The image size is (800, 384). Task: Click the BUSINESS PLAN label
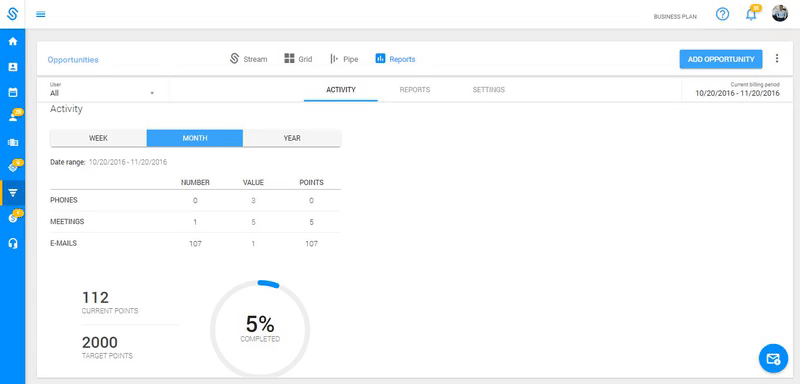[675, 17]
